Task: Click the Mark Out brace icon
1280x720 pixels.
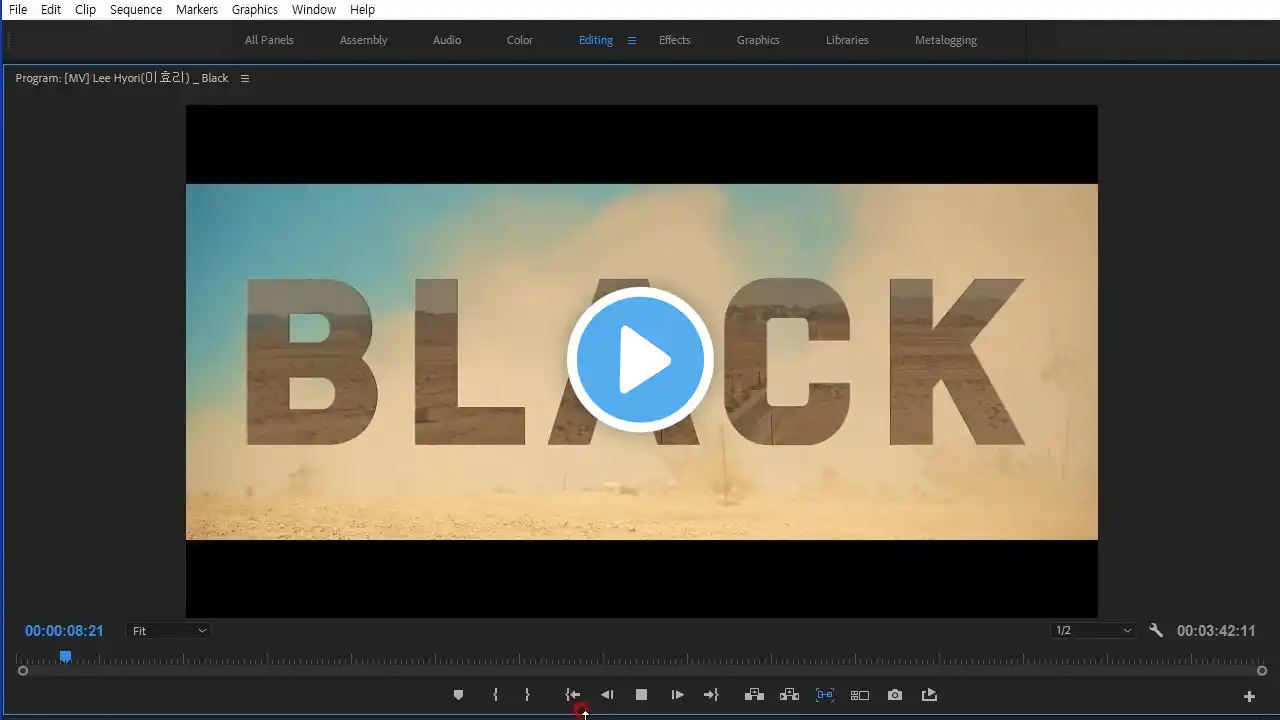Action: 528,695
